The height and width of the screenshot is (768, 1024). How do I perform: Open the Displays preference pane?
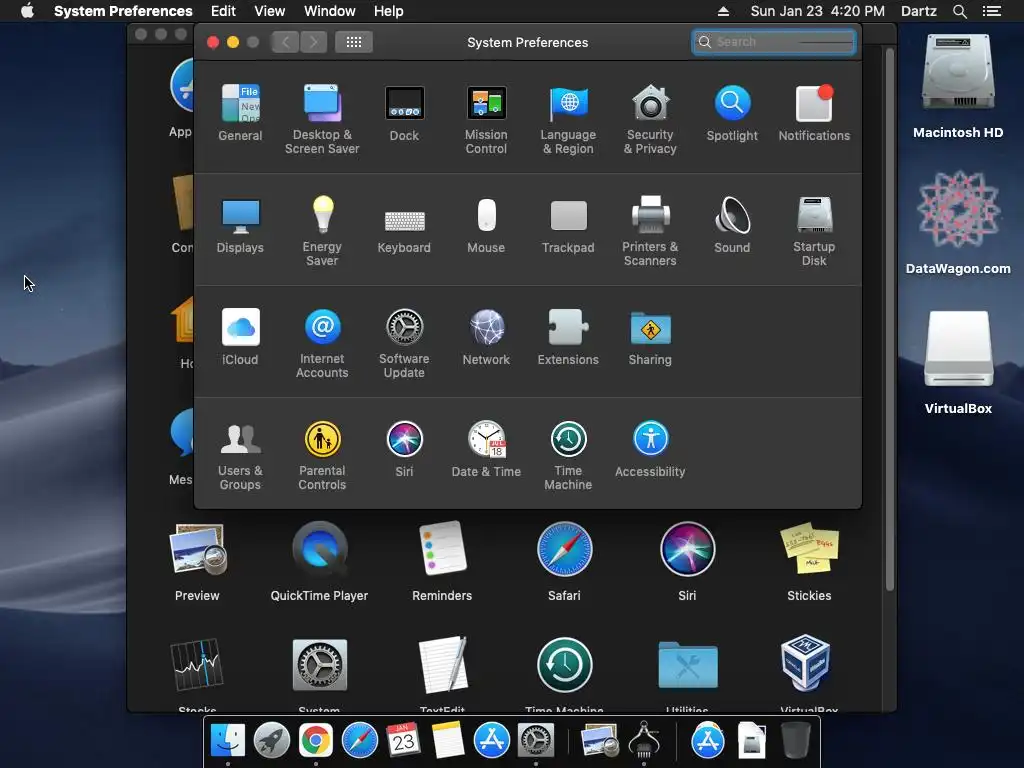(x=240, y=225)
